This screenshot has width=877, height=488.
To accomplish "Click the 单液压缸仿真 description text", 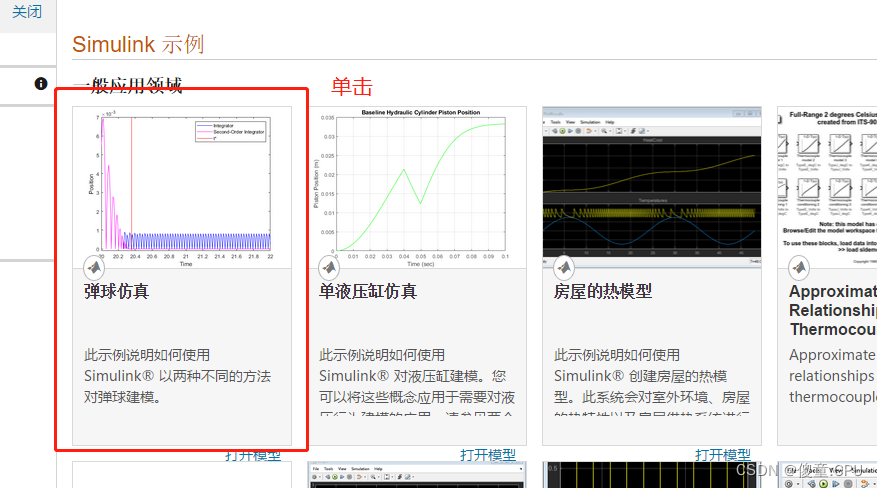I will 417,381.
